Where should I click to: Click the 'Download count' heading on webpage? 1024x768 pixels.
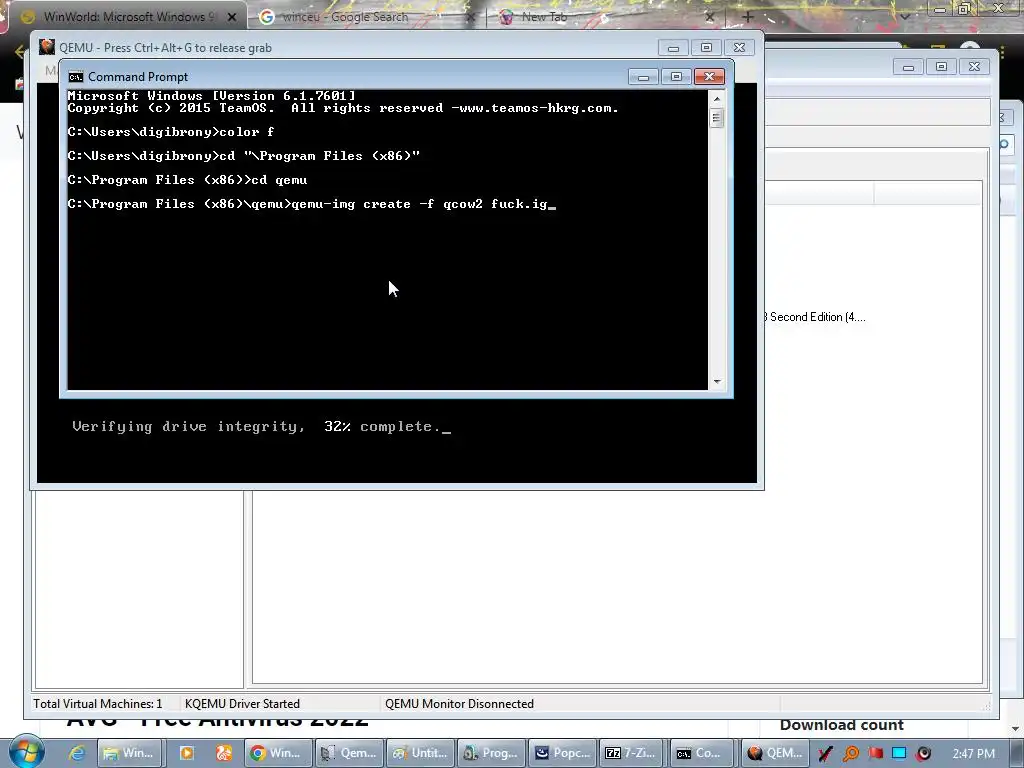tap(841, 725)
